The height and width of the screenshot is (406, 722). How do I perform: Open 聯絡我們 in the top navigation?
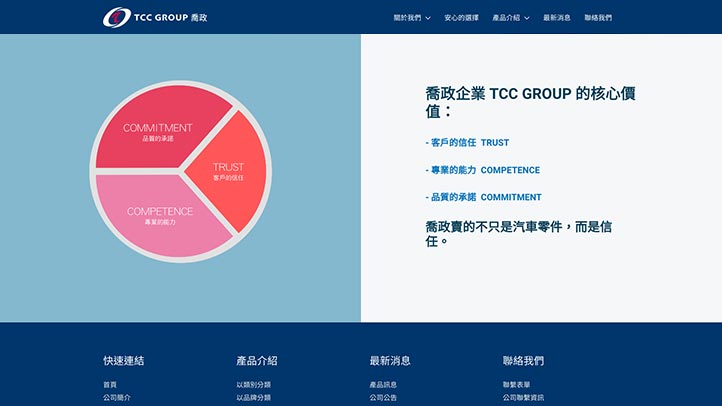click(598, 17)
